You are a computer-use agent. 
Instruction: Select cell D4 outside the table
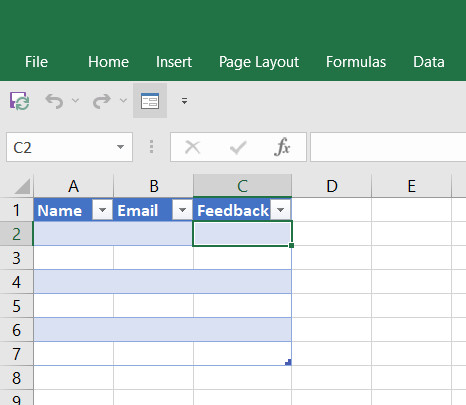pos(332,282)
